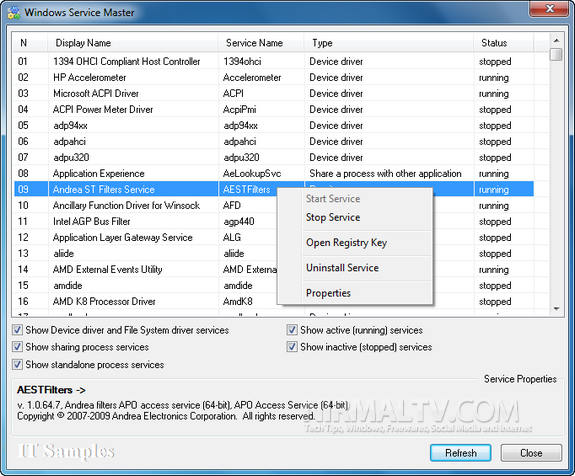Sort by the N column header
The image size is (575, 476).
click(x=30, y=43)
